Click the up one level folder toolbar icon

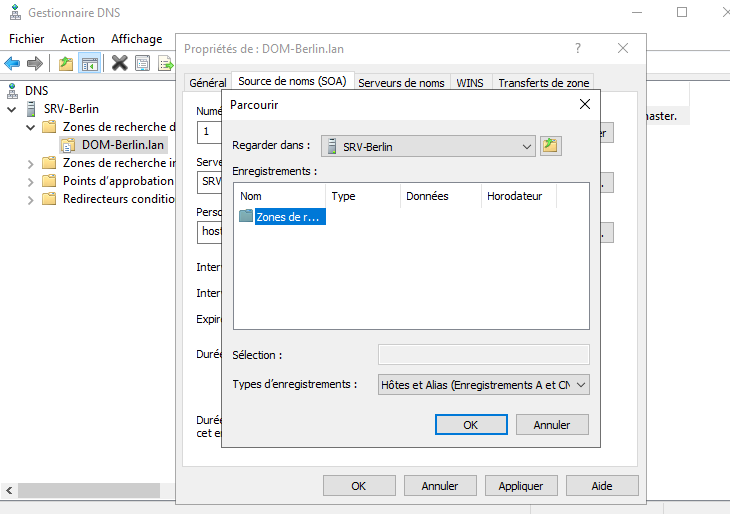point(66,63)
